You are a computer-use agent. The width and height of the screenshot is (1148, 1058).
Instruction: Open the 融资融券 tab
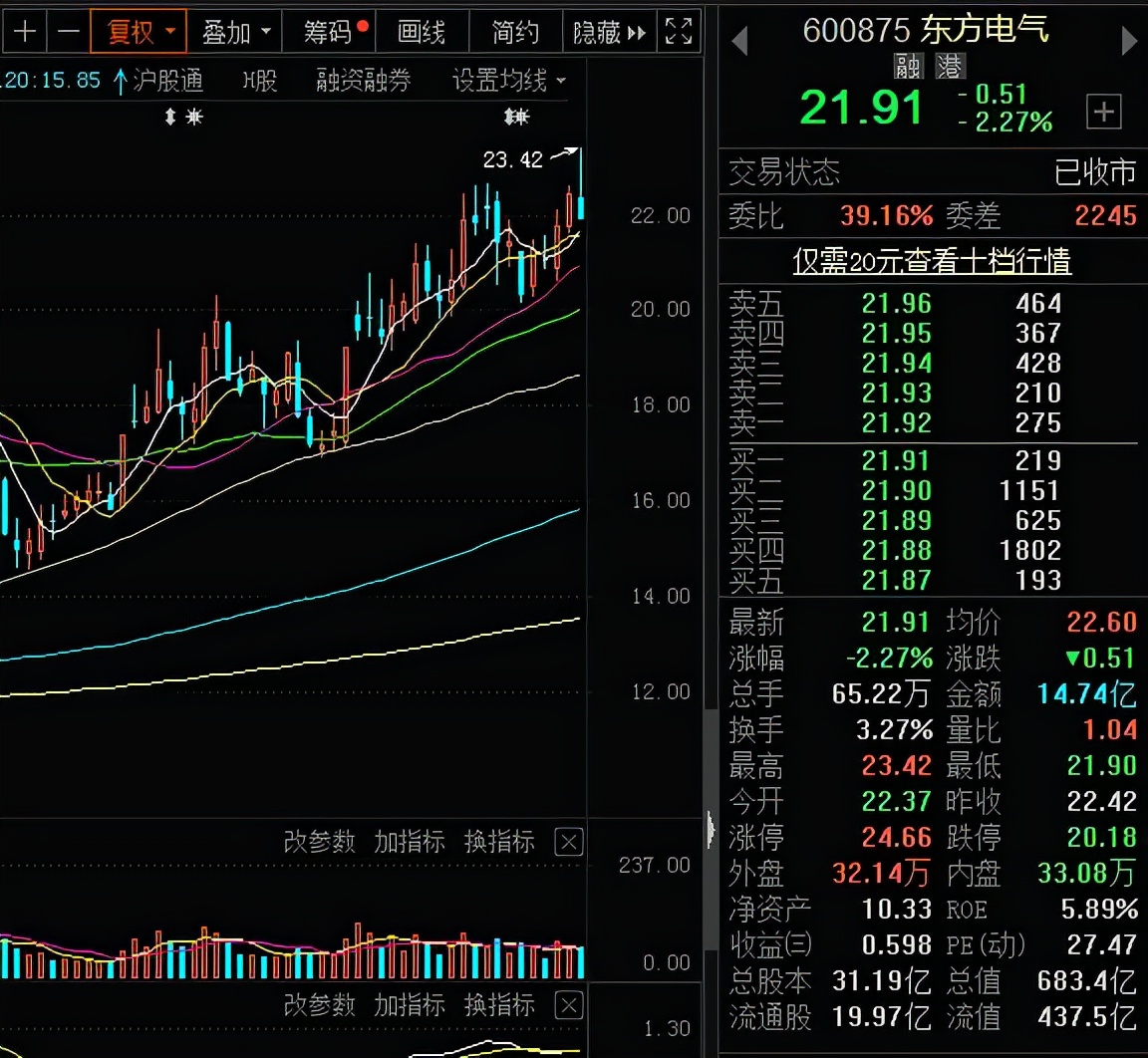click(363, 80)
